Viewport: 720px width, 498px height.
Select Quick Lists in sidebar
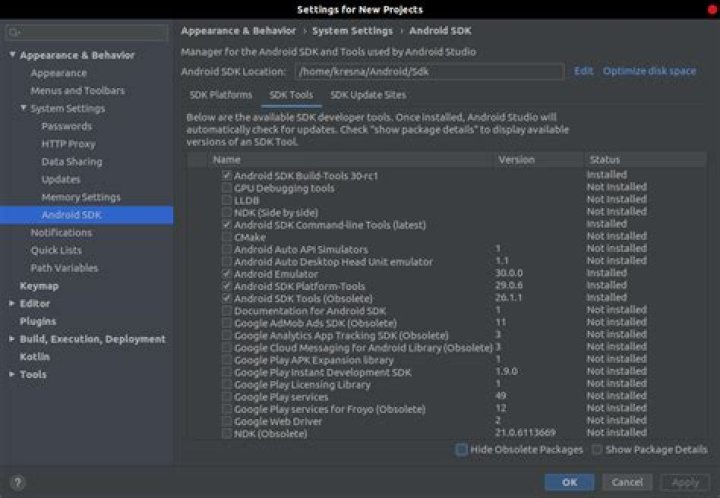(56, 250)
